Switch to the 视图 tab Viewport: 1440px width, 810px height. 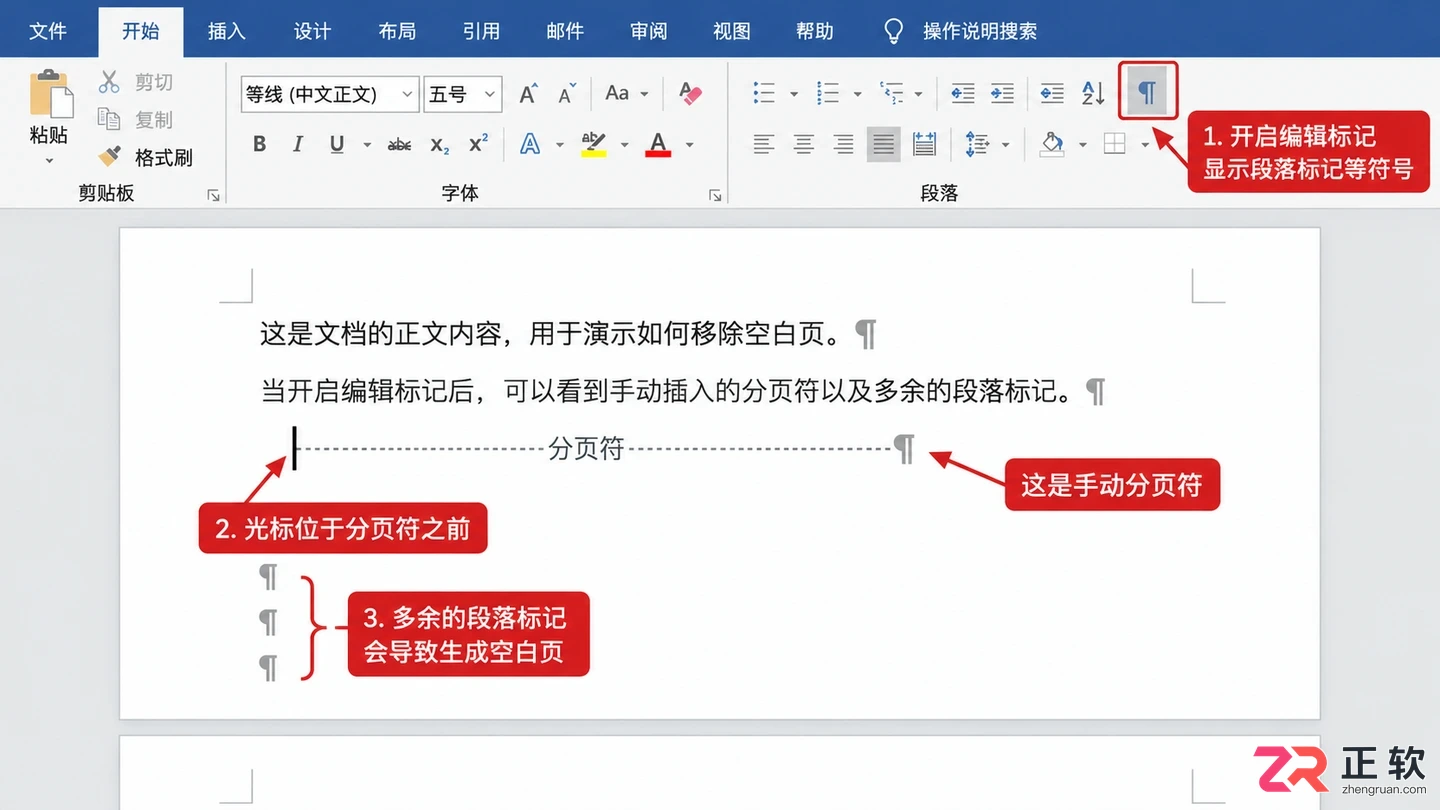(x=732, y=31)
